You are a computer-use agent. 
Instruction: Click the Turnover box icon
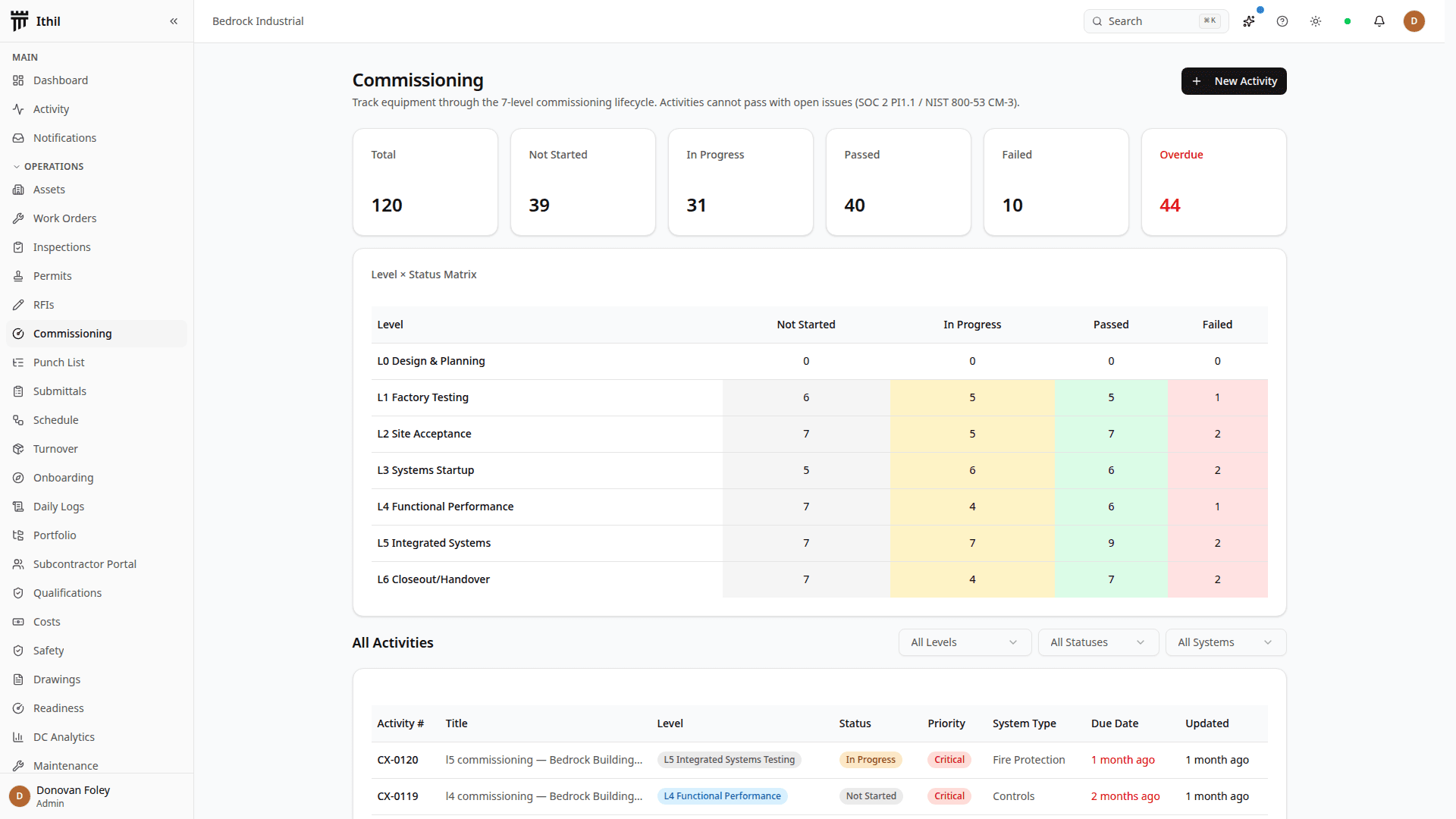coord(18,449)
